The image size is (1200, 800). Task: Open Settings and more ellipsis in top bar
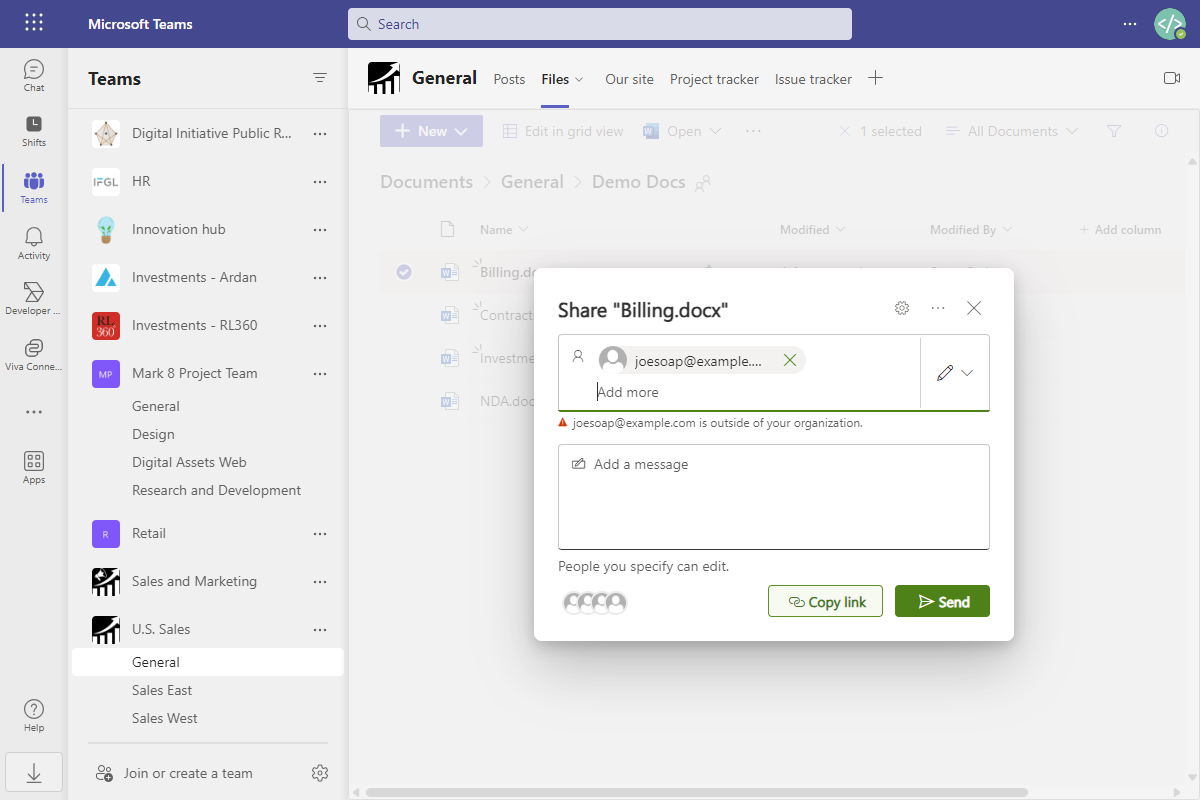1130,24
